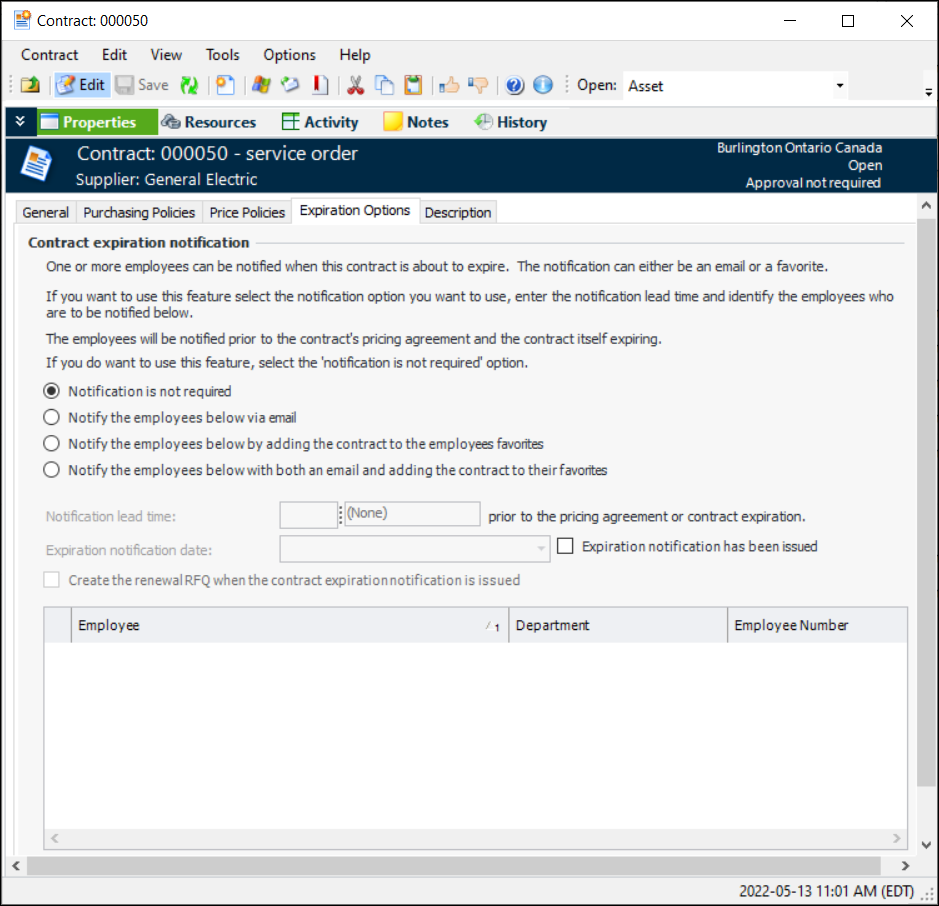Viewport: 939px width, 906px height.
Task: Click the window horizontal scrollbar left arrow
Action: (x=16, y=866)
